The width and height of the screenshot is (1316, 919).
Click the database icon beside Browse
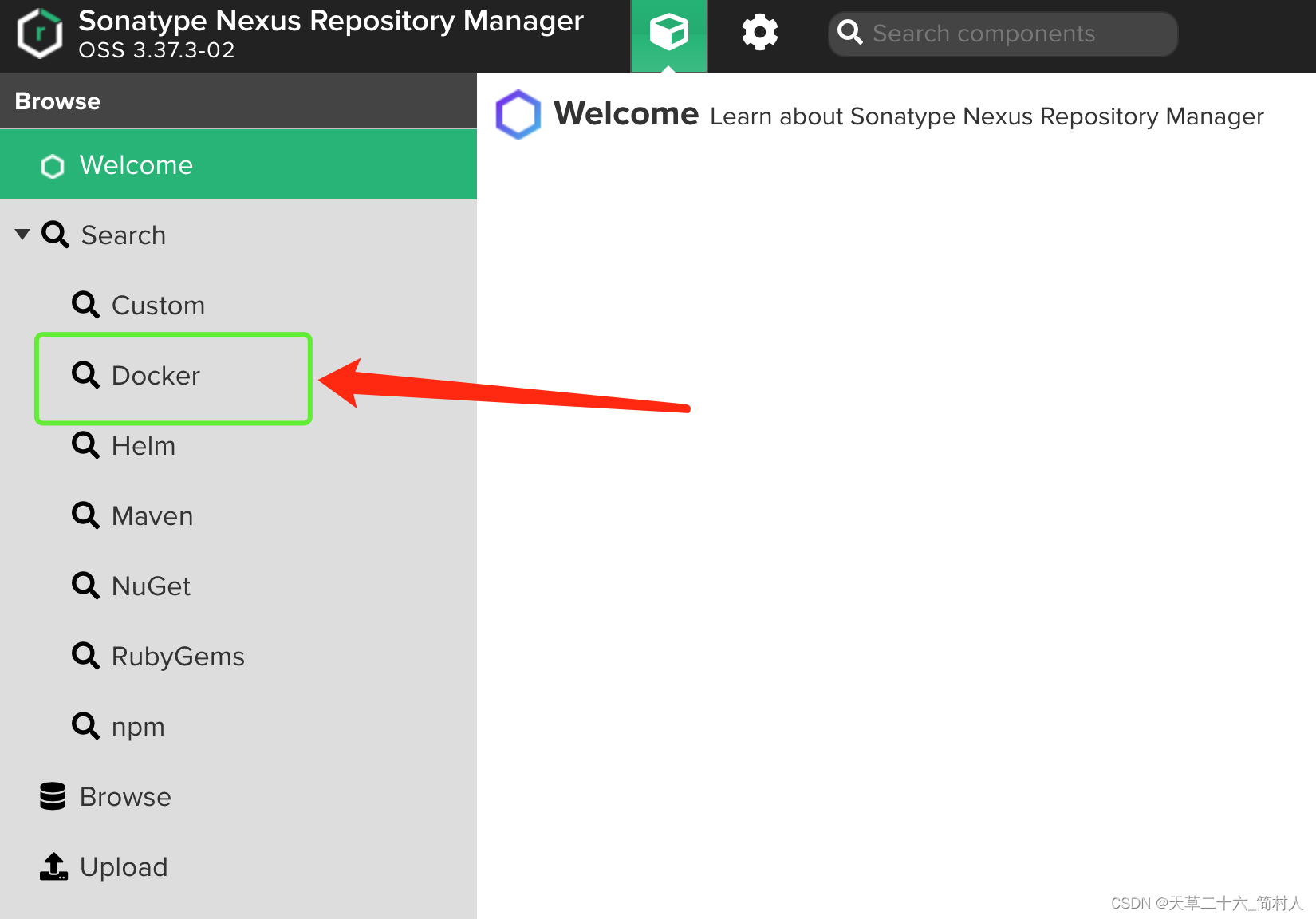click(x=53, y=796)
